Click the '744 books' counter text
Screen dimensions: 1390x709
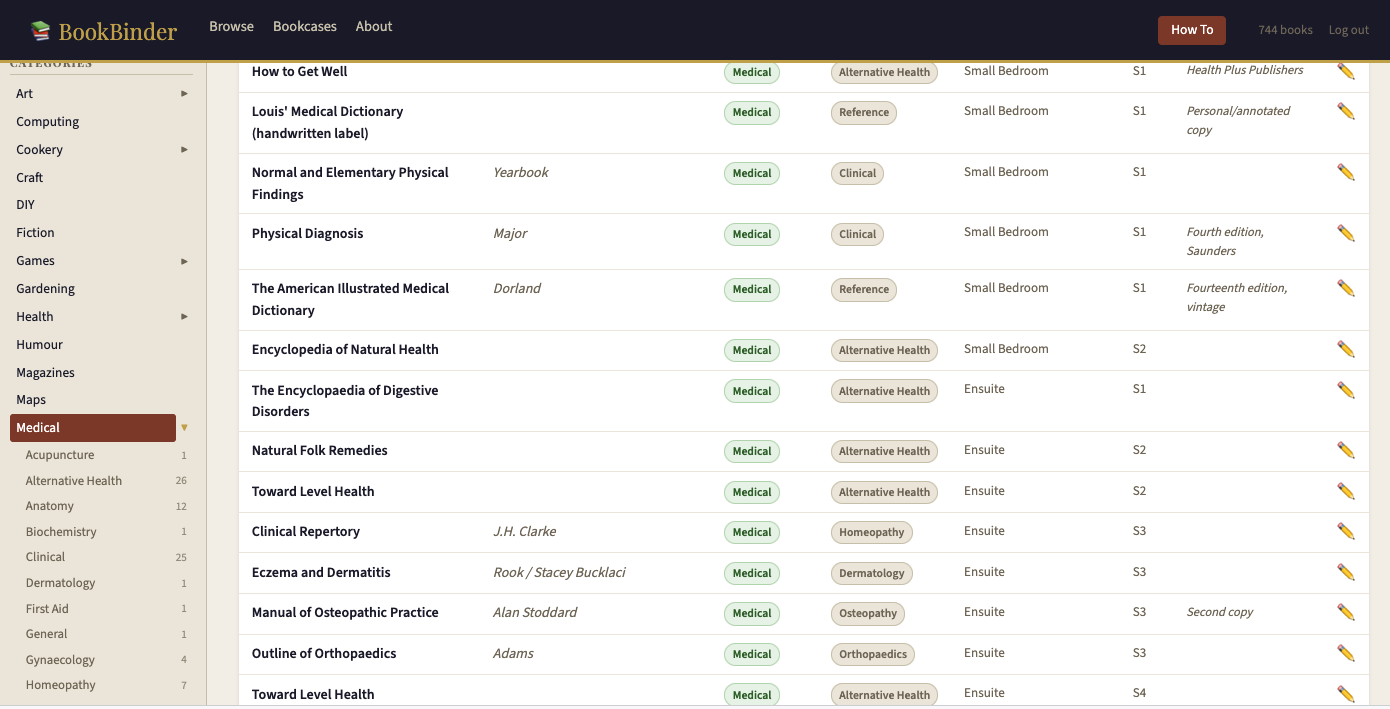click(1285, 30)
